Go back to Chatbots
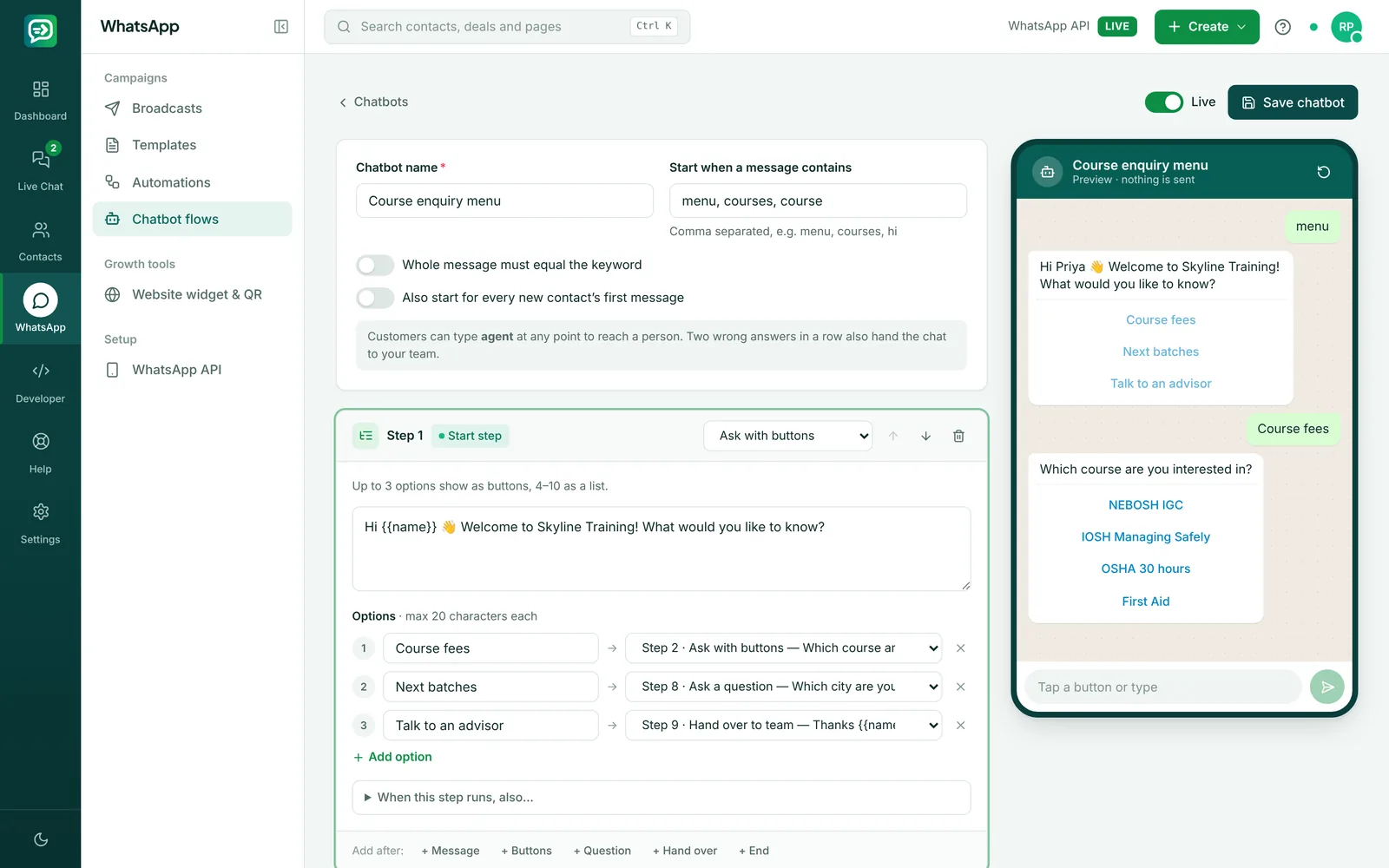The width and height of the screenshot is (1389, 868). click(x=373, y=102)
